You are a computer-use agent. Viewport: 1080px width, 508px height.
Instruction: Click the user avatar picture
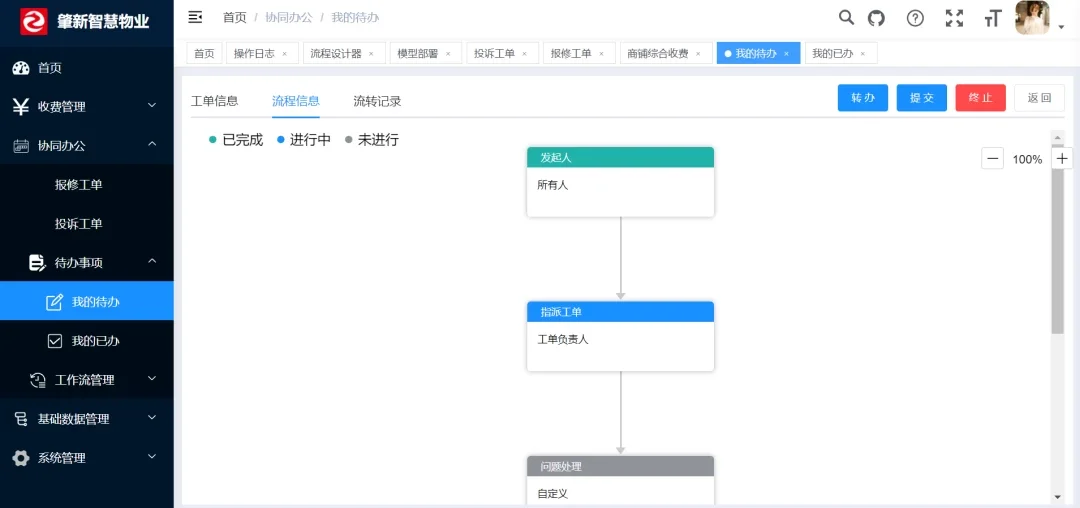(1032, 17)
